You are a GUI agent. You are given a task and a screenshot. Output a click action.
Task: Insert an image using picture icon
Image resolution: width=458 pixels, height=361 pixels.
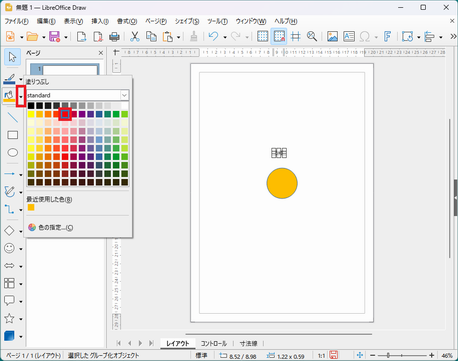pyautogui.click(x=332, y=36)
